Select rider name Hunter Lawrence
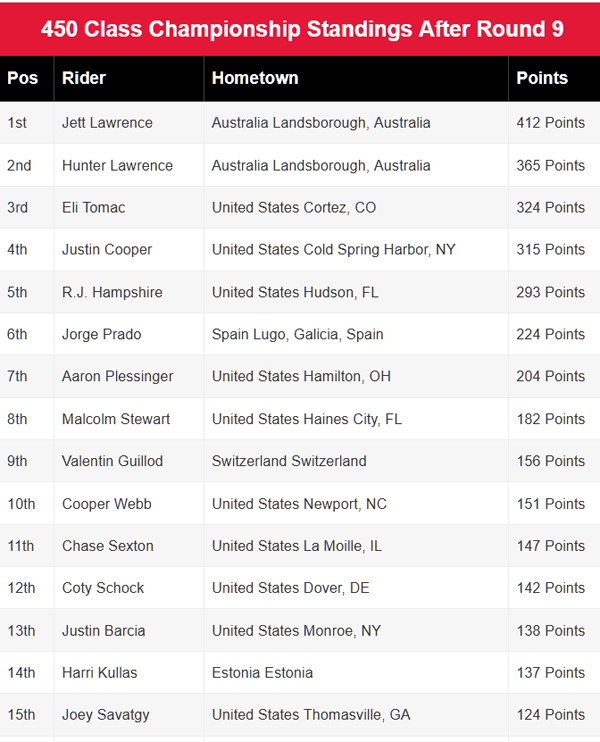Image resolution: width=600 pixels, height=742 pixels. click(x=117, y=165)
